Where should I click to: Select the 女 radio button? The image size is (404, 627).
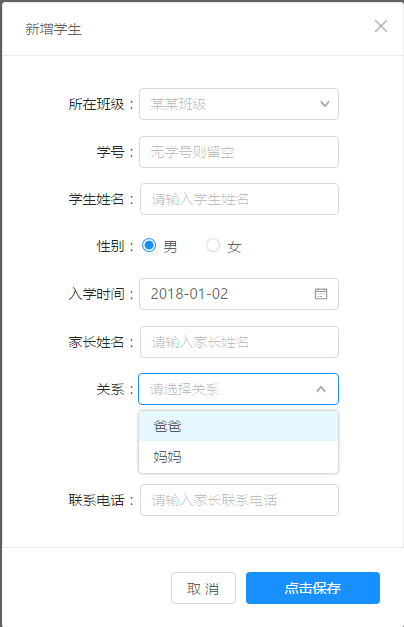[213, 245]
